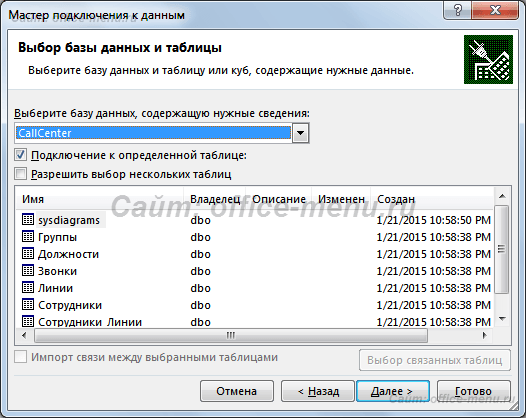Open the help question mark button

tap(458, 10)
